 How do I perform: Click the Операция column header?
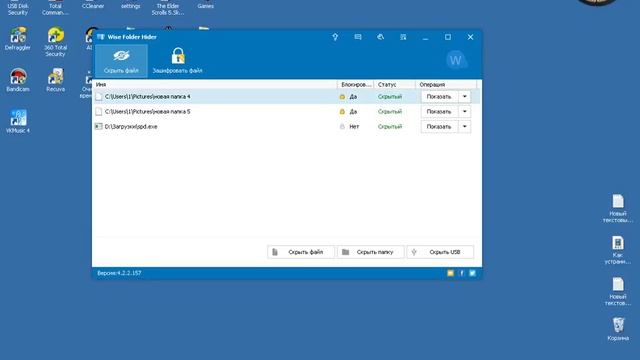coord(446,84)
